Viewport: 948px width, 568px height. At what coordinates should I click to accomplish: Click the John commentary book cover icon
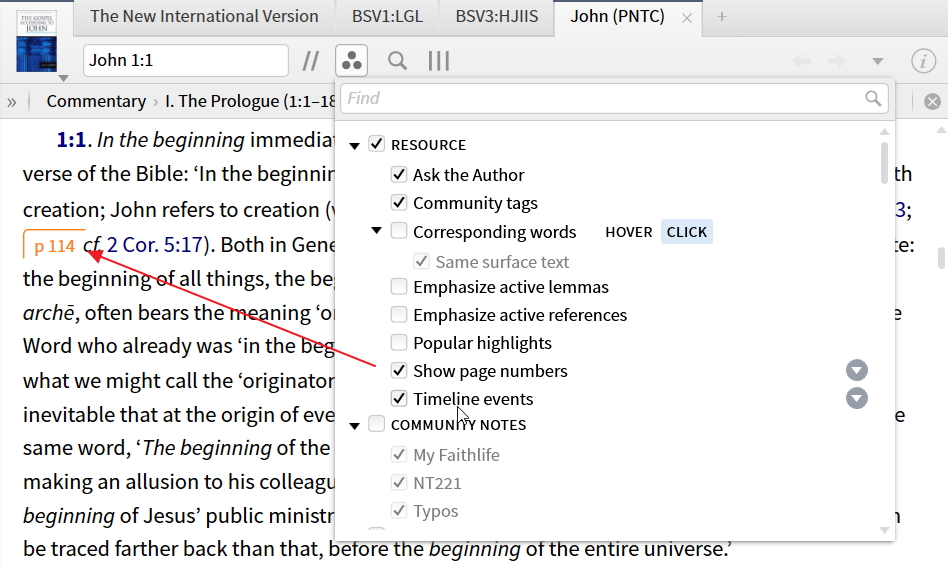[x=36, y=41]
